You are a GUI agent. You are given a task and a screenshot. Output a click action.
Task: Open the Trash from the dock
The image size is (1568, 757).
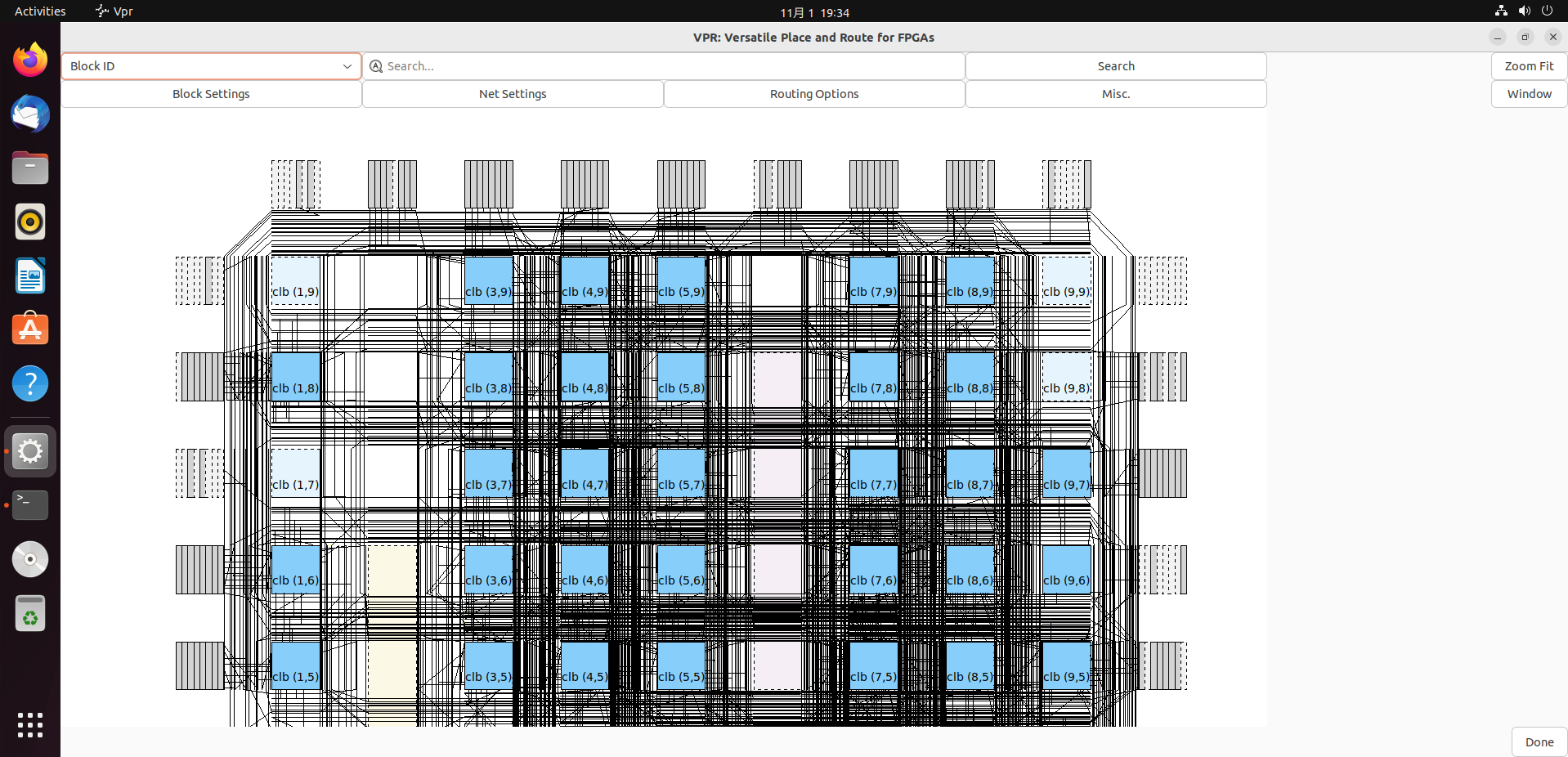30,613
